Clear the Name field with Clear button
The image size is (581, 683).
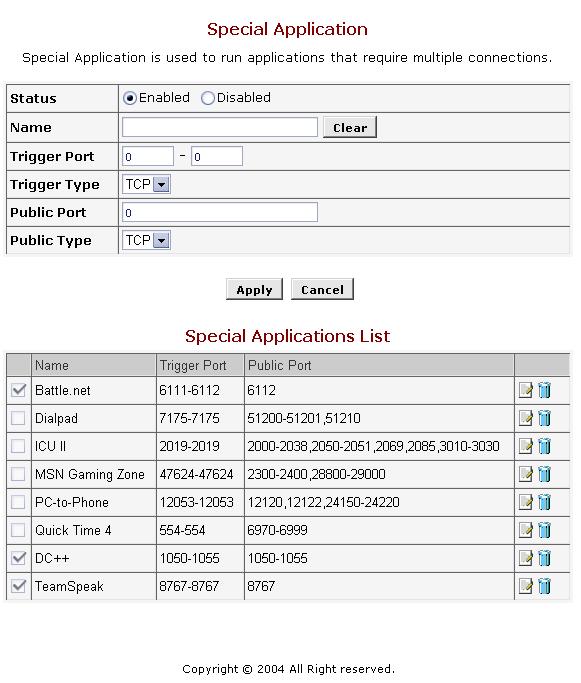(x=350, y=128)
